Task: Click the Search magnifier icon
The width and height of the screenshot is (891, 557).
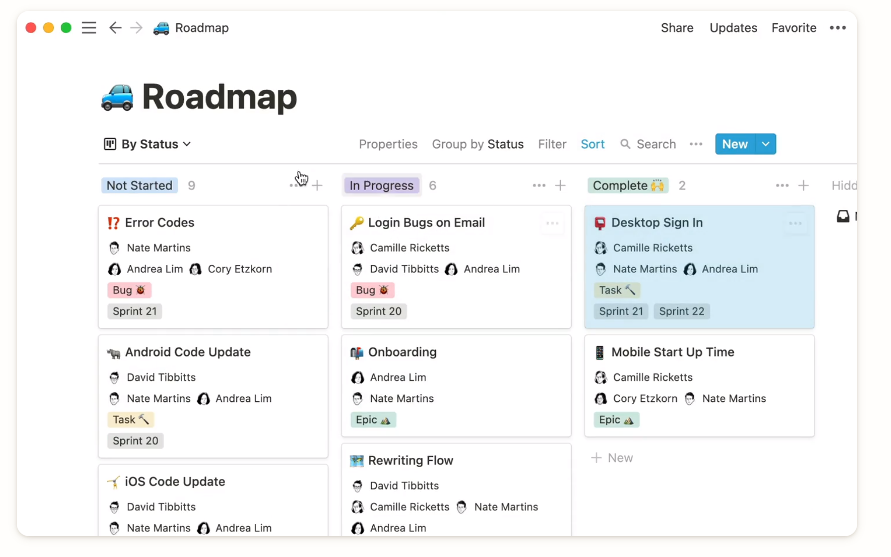Action: (x=626, y=144)
